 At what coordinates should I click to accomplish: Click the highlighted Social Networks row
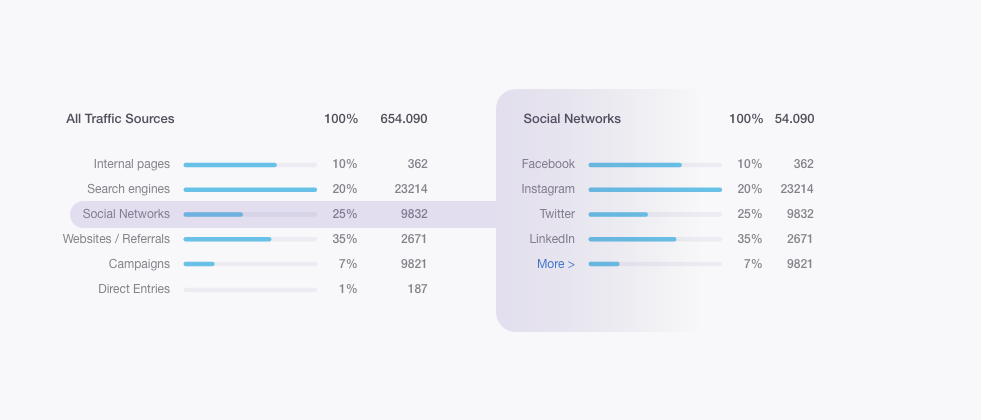(x=126, y=214)
